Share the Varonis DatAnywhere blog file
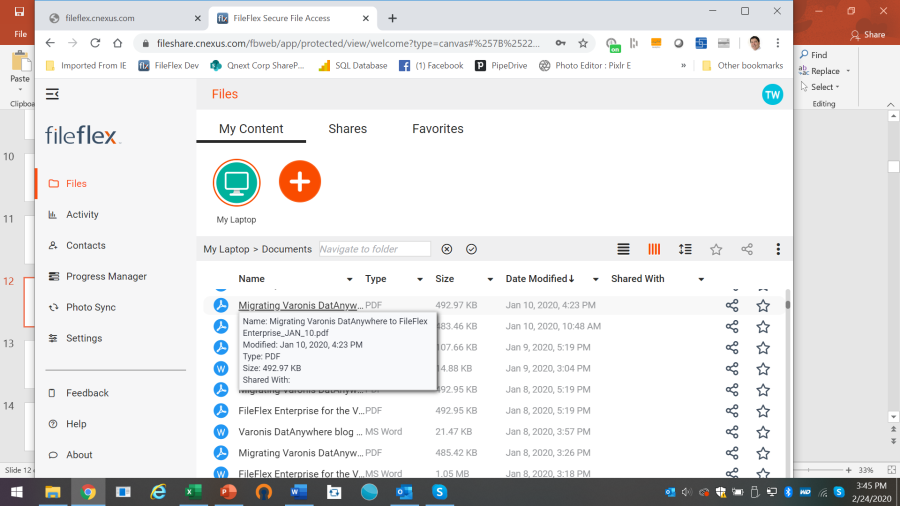Viewport: 900px width, 506px height. [732, 432]
